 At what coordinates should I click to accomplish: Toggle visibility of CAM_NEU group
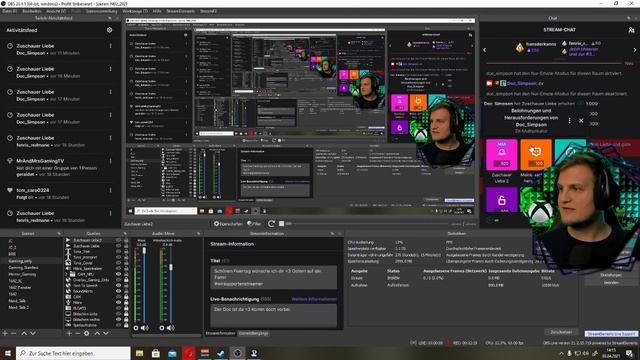tap(118, 274)
